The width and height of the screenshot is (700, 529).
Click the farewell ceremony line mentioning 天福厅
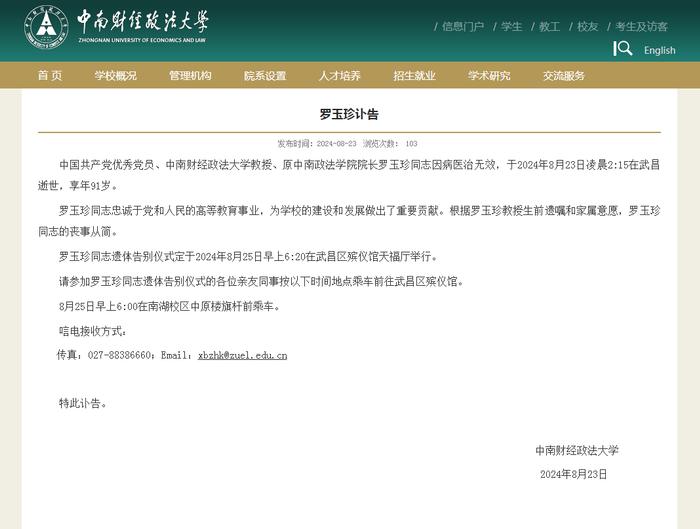coord(249,256)
